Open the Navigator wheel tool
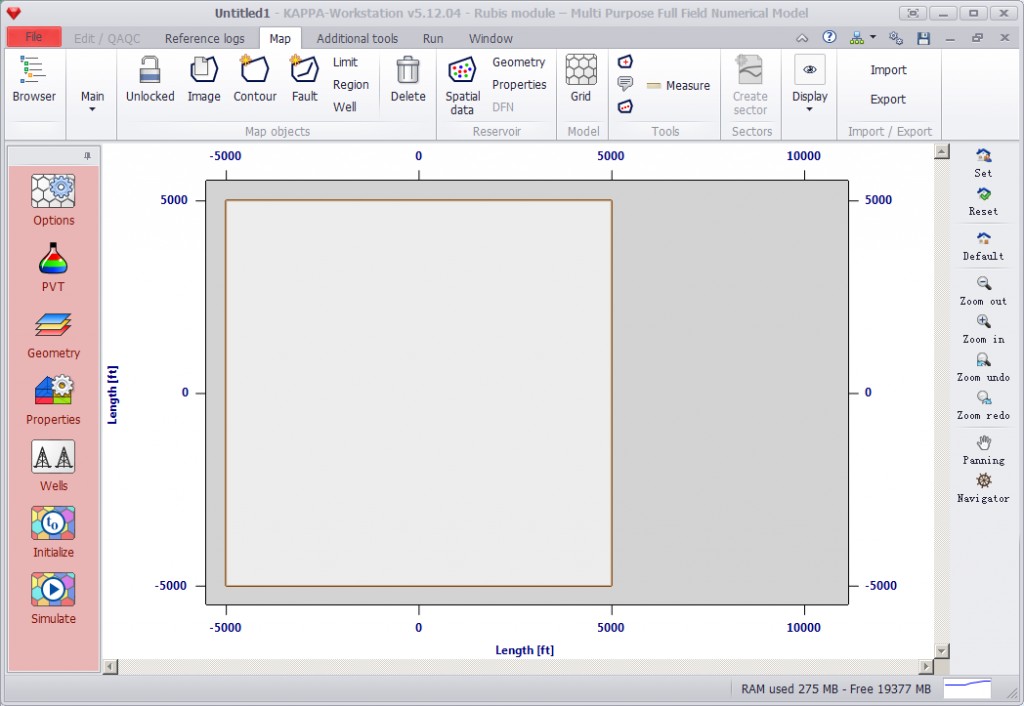This screenshot has height=706, width=1024. (984, 481)
